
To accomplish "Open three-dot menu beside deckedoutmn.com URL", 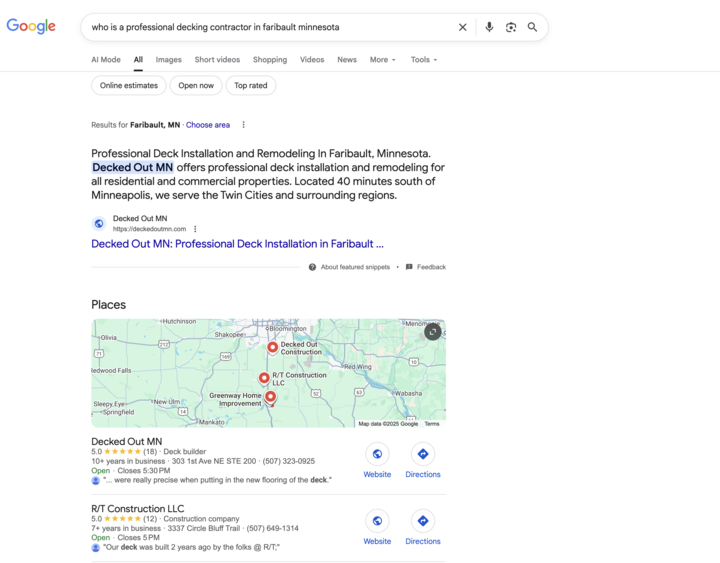I will 195,229.
